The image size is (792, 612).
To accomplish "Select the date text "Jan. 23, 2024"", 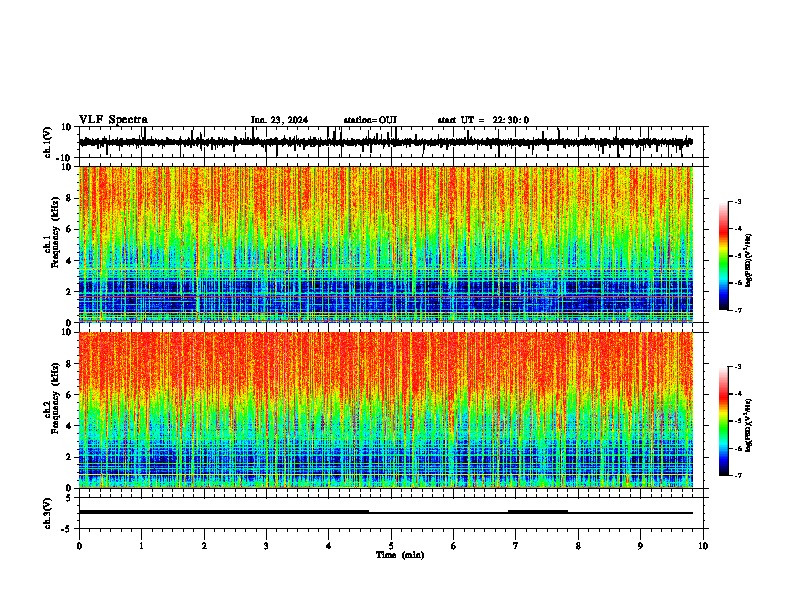I will coord(279,120).
